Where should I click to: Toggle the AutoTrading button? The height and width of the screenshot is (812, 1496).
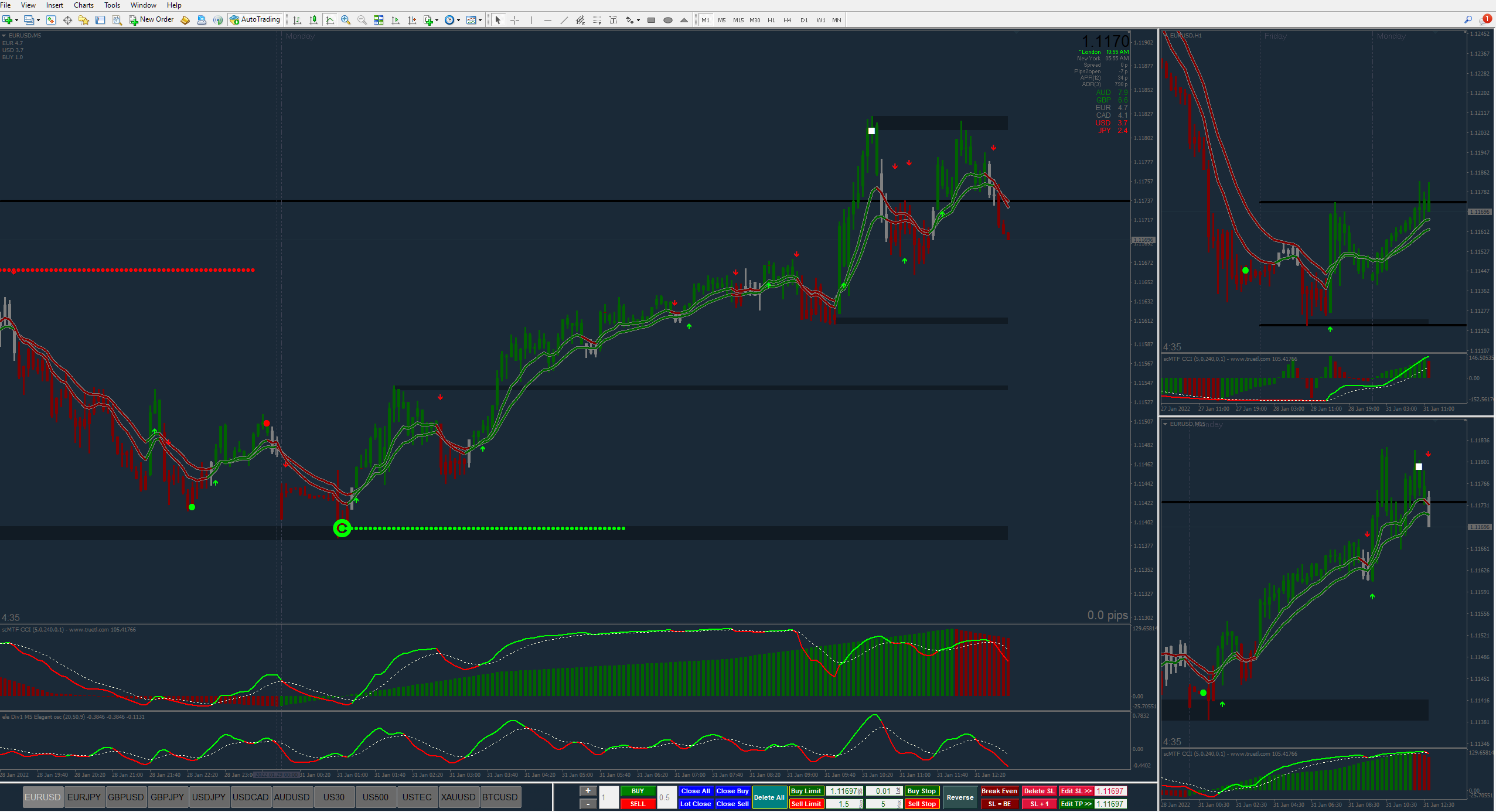[255, 20]
